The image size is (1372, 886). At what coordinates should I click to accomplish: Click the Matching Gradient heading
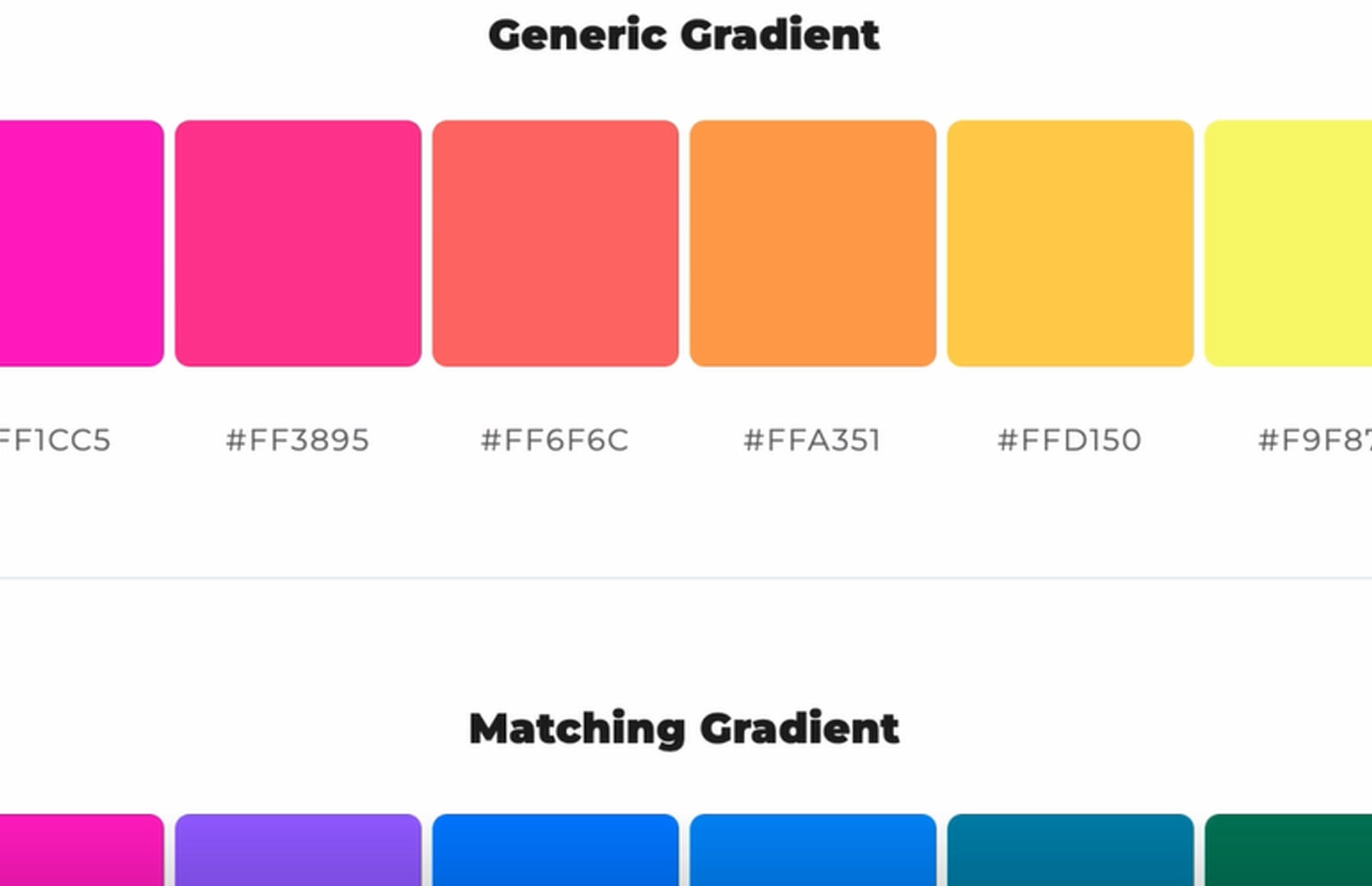(x=684, y=728)
